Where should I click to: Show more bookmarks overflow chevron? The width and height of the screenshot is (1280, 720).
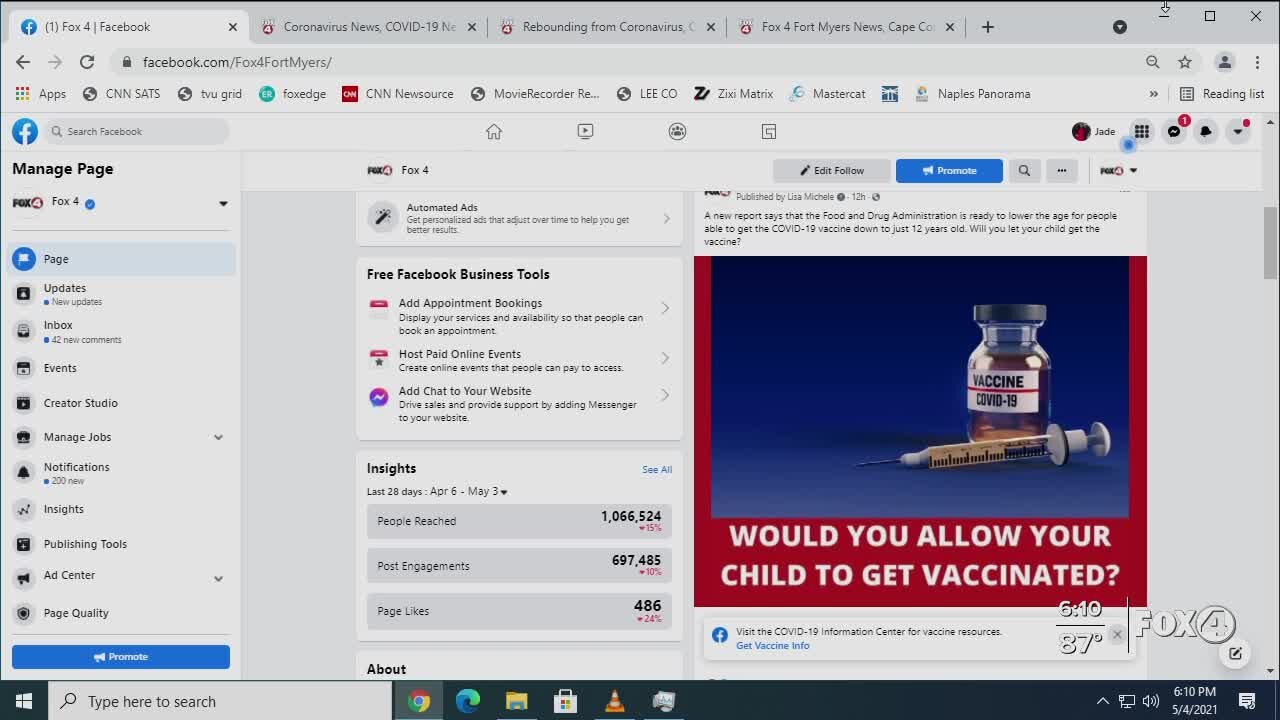(1153, 94)
